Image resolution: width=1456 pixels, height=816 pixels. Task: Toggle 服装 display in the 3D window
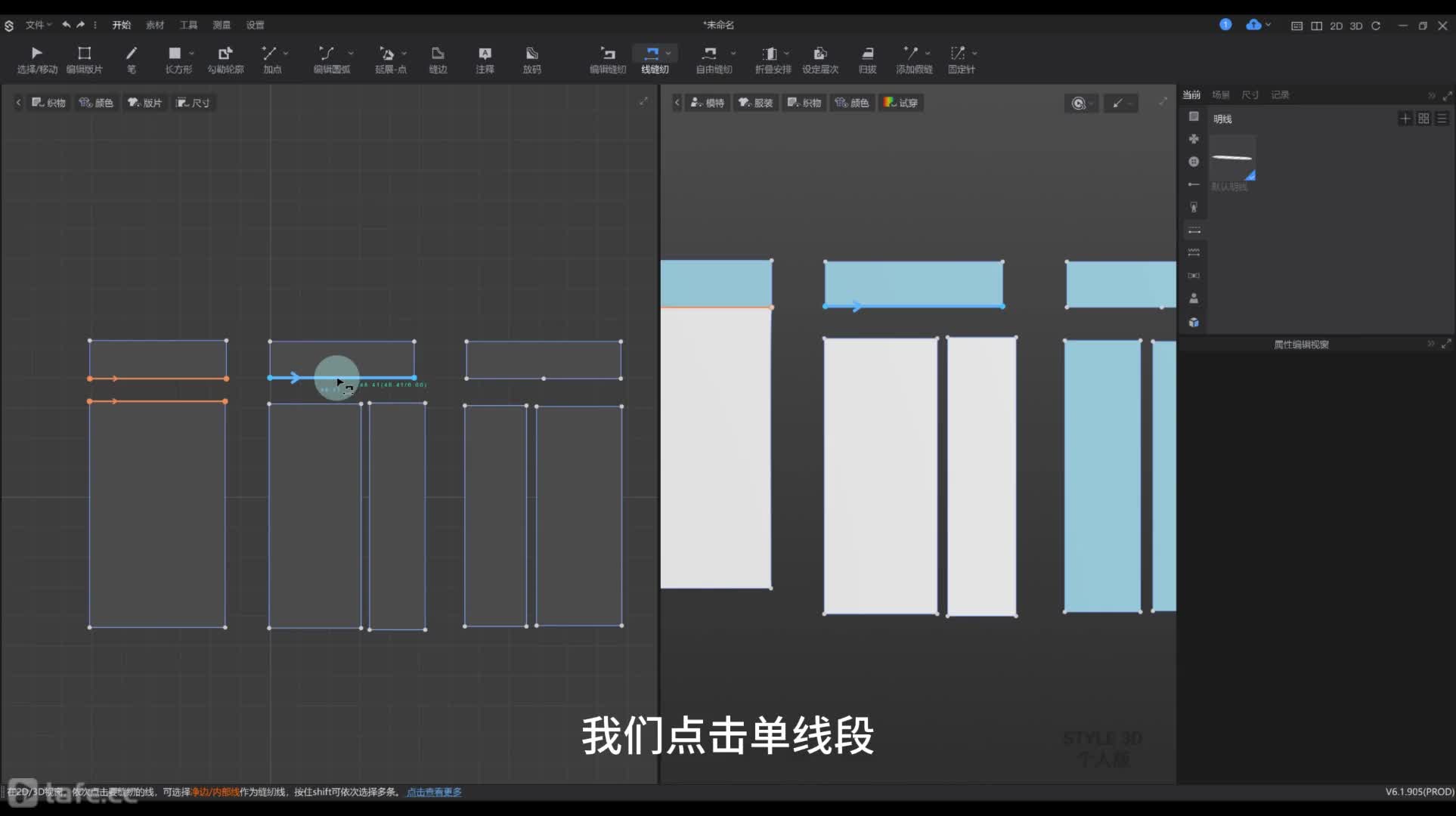click(756, 103)
